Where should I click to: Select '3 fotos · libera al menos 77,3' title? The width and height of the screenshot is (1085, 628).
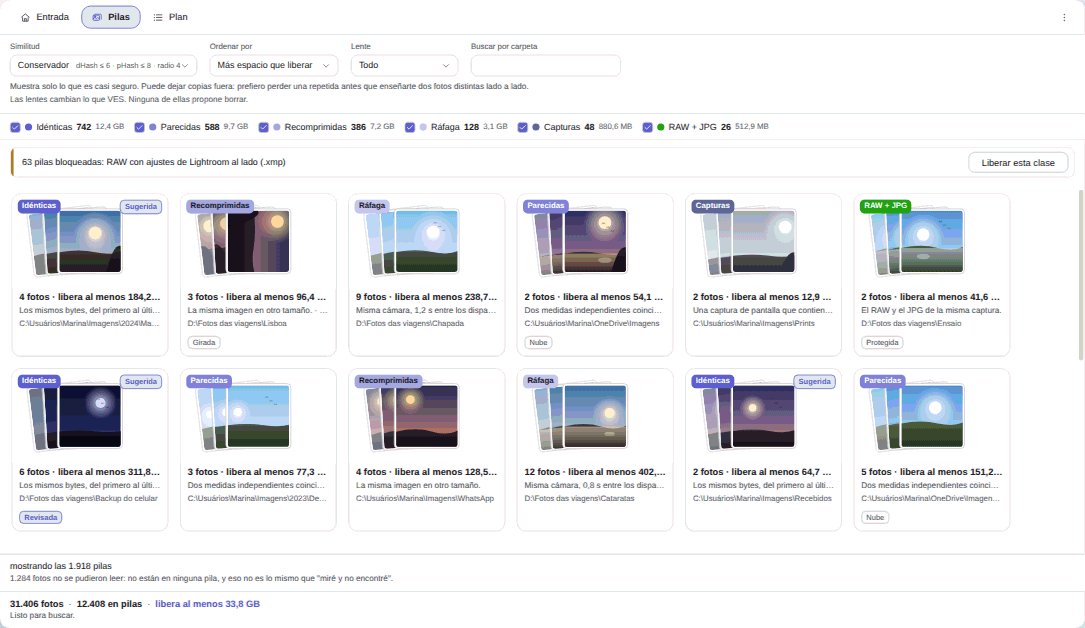(x=257, y=472)
